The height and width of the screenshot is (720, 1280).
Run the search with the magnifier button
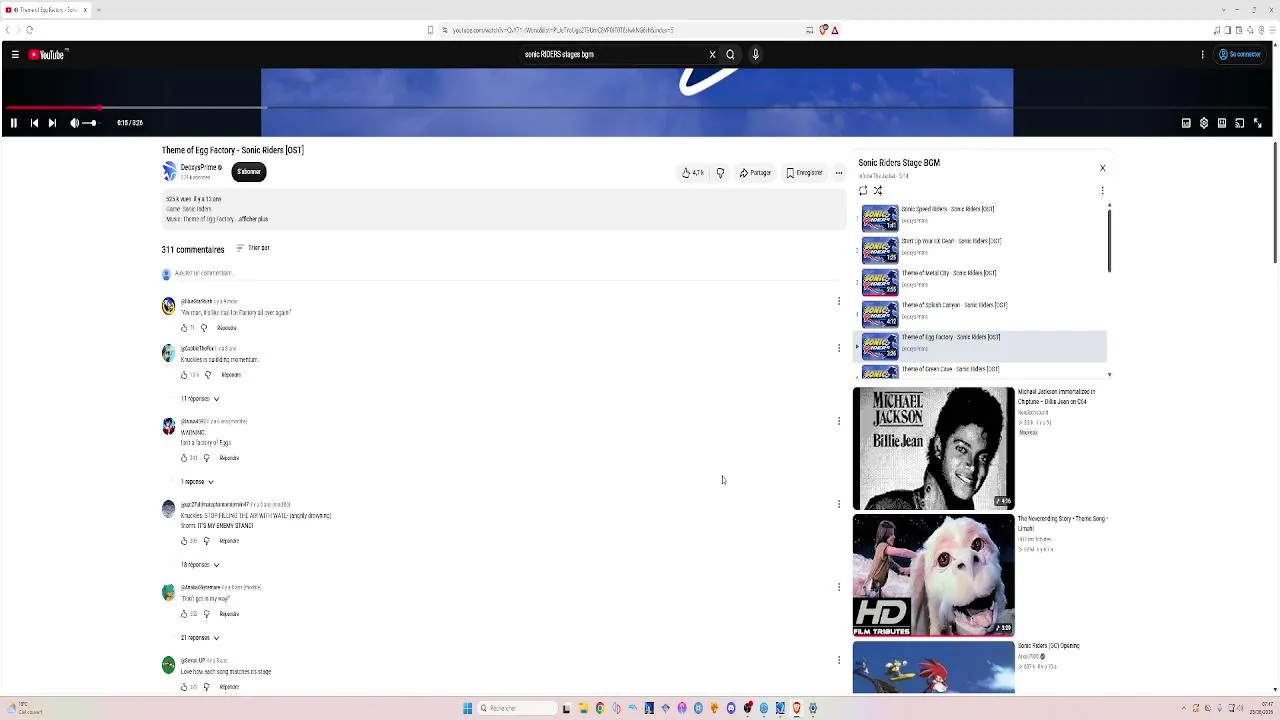tap(730, 55)
